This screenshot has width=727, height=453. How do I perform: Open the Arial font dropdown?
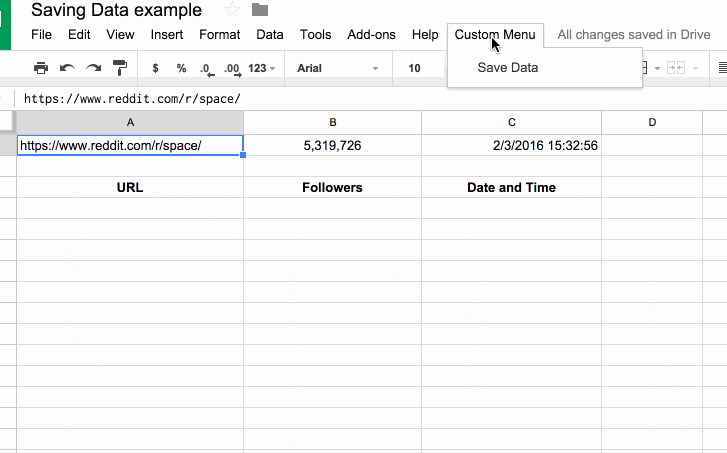pyautogui.click(x=338, y=68)
